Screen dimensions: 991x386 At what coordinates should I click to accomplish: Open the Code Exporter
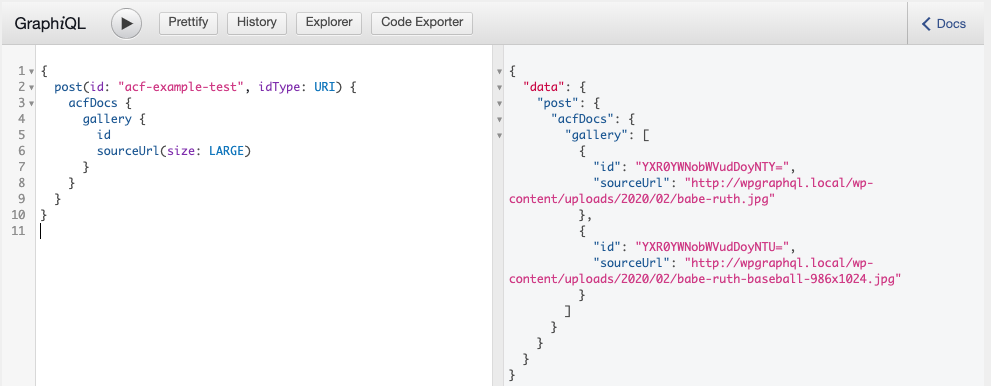(422, 23)
